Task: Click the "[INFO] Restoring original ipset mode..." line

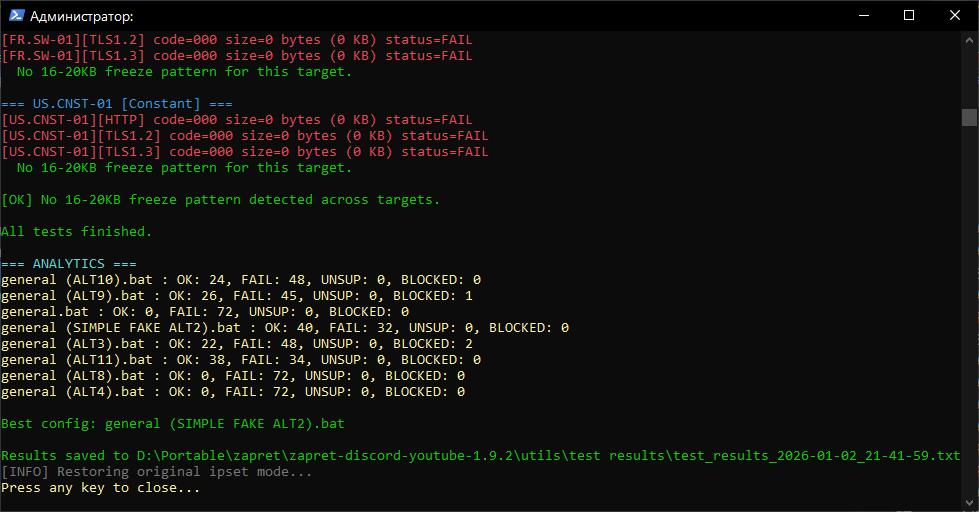Action: click(x=157, y=472)
